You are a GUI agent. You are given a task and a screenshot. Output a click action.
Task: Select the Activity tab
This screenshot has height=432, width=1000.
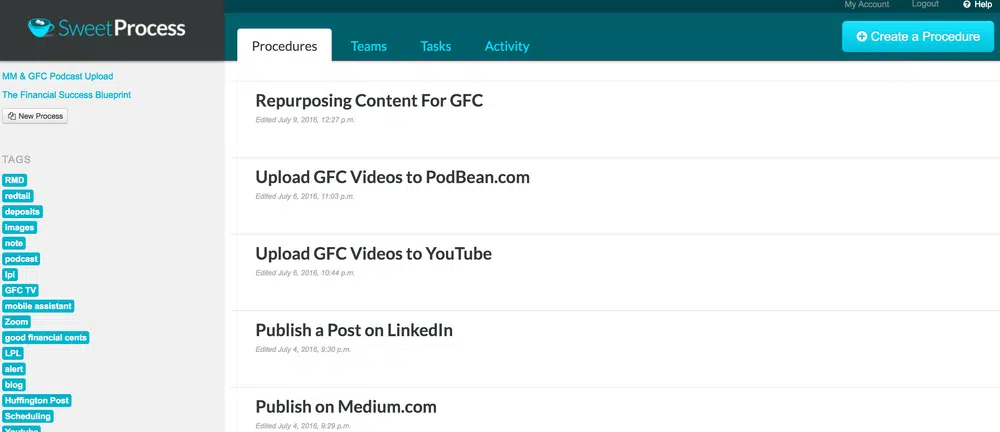[x=507, y=46]
